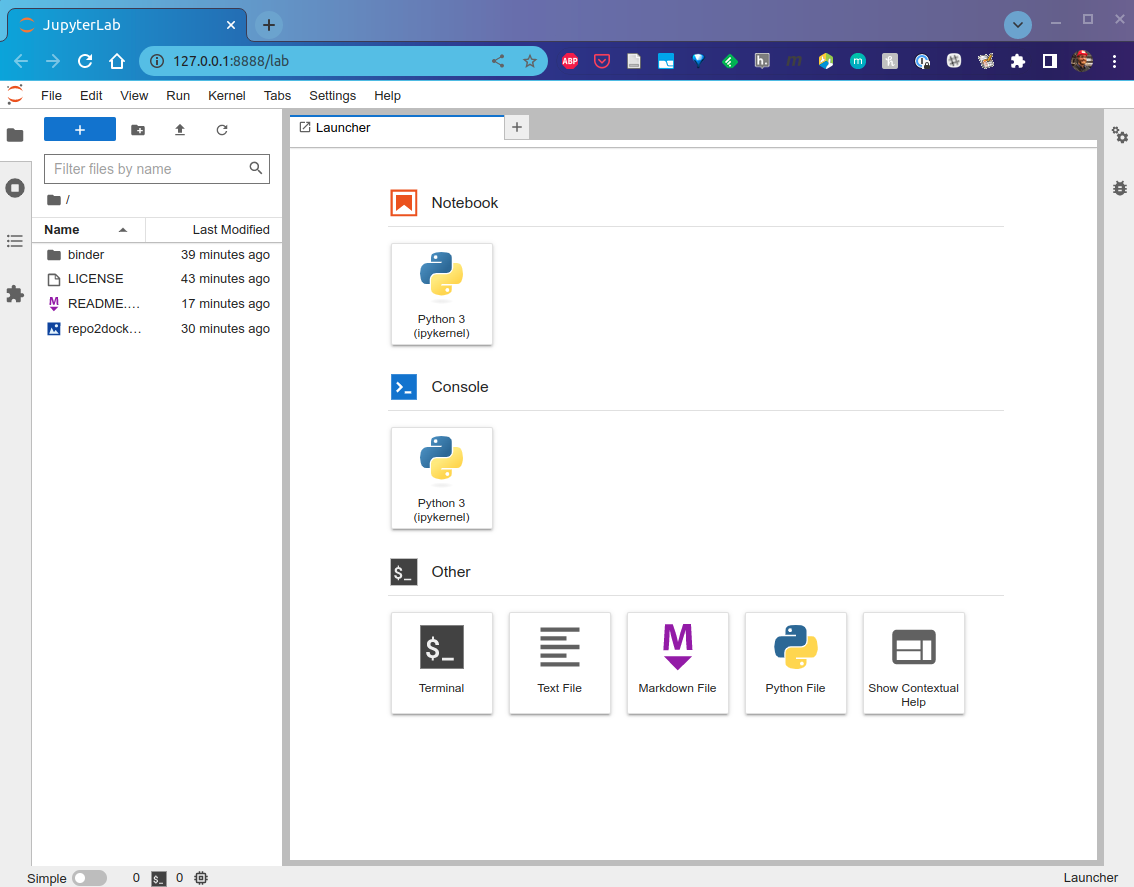Open Running Terminals and Kernels panel
1134x887 pixels.
pos(15,188)
